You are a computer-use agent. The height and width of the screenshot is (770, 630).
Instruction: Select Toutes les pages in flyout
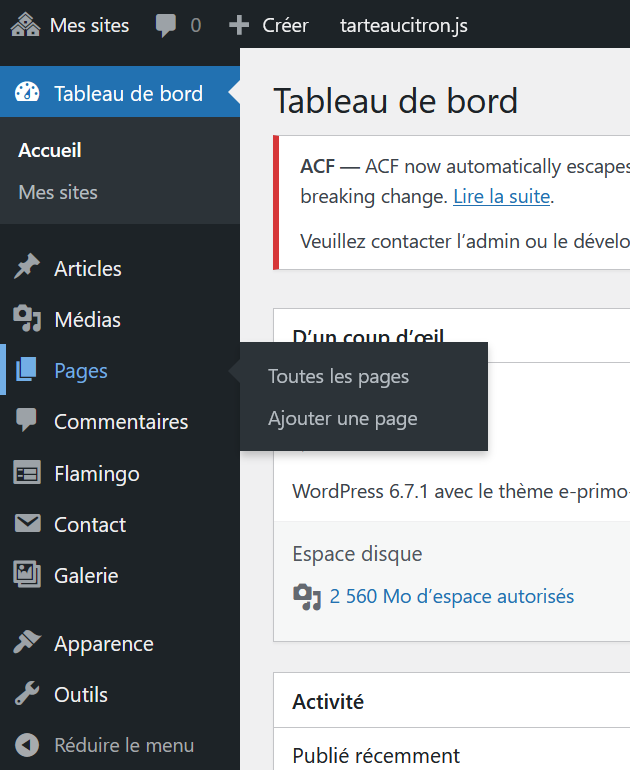[338, 377]
